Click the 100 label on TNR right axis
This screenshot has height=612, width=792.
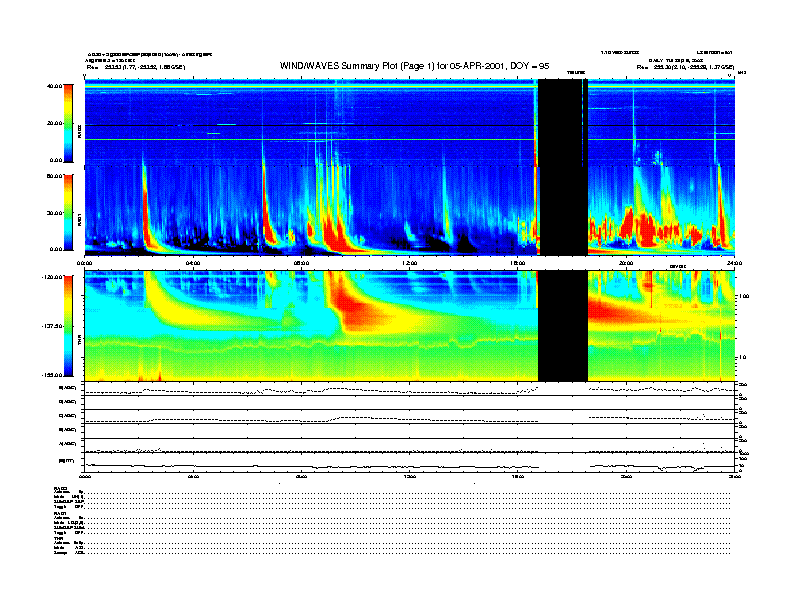click(x=744, y=296)
